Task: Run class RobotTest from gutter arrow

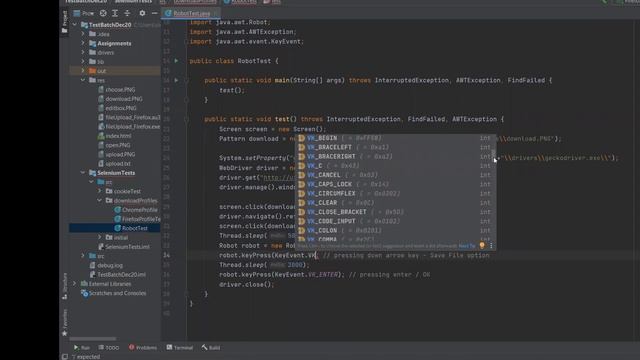Action: [176, 61]
